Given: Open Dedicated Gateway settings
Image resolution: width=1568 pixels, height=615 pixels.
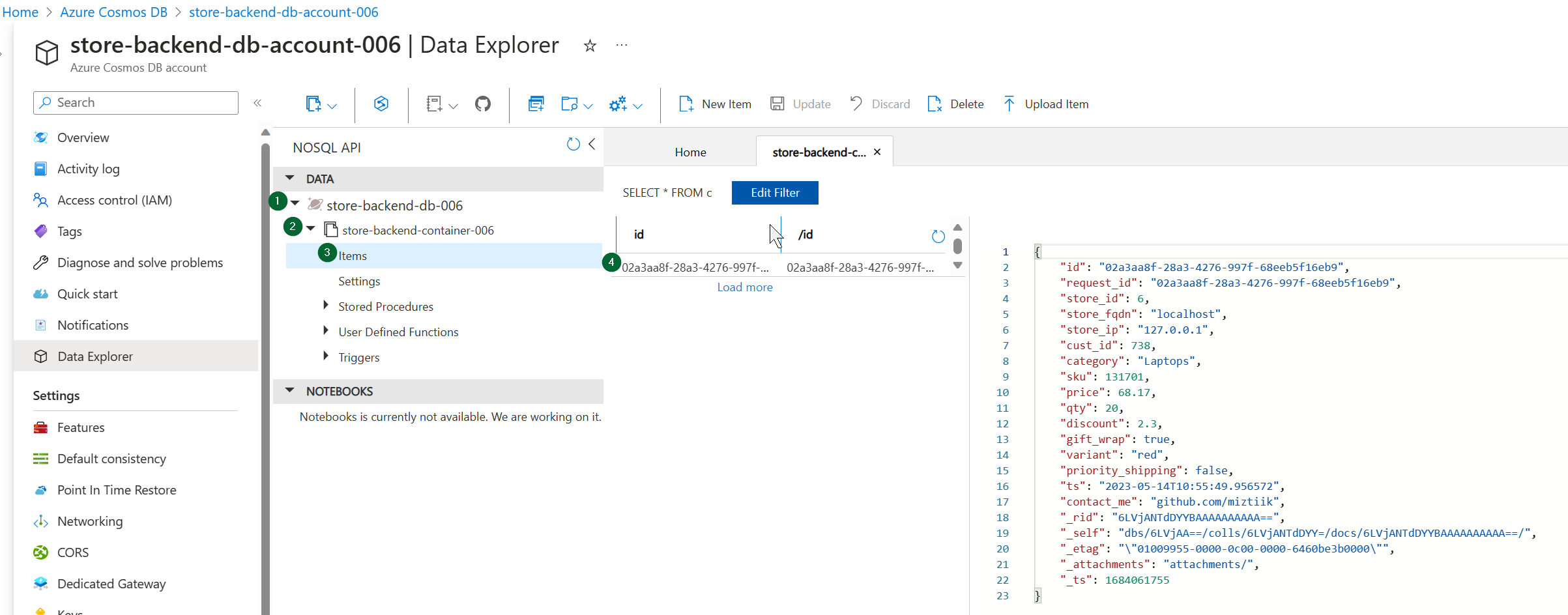Looking at the screenshot, I should pos(111,584).
